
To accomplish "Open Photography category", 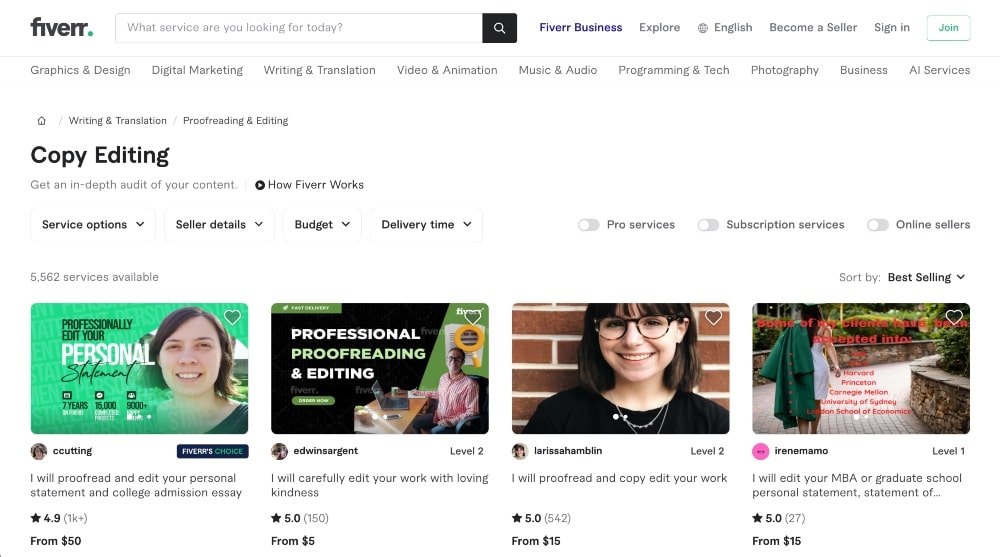I will (784, 70).
